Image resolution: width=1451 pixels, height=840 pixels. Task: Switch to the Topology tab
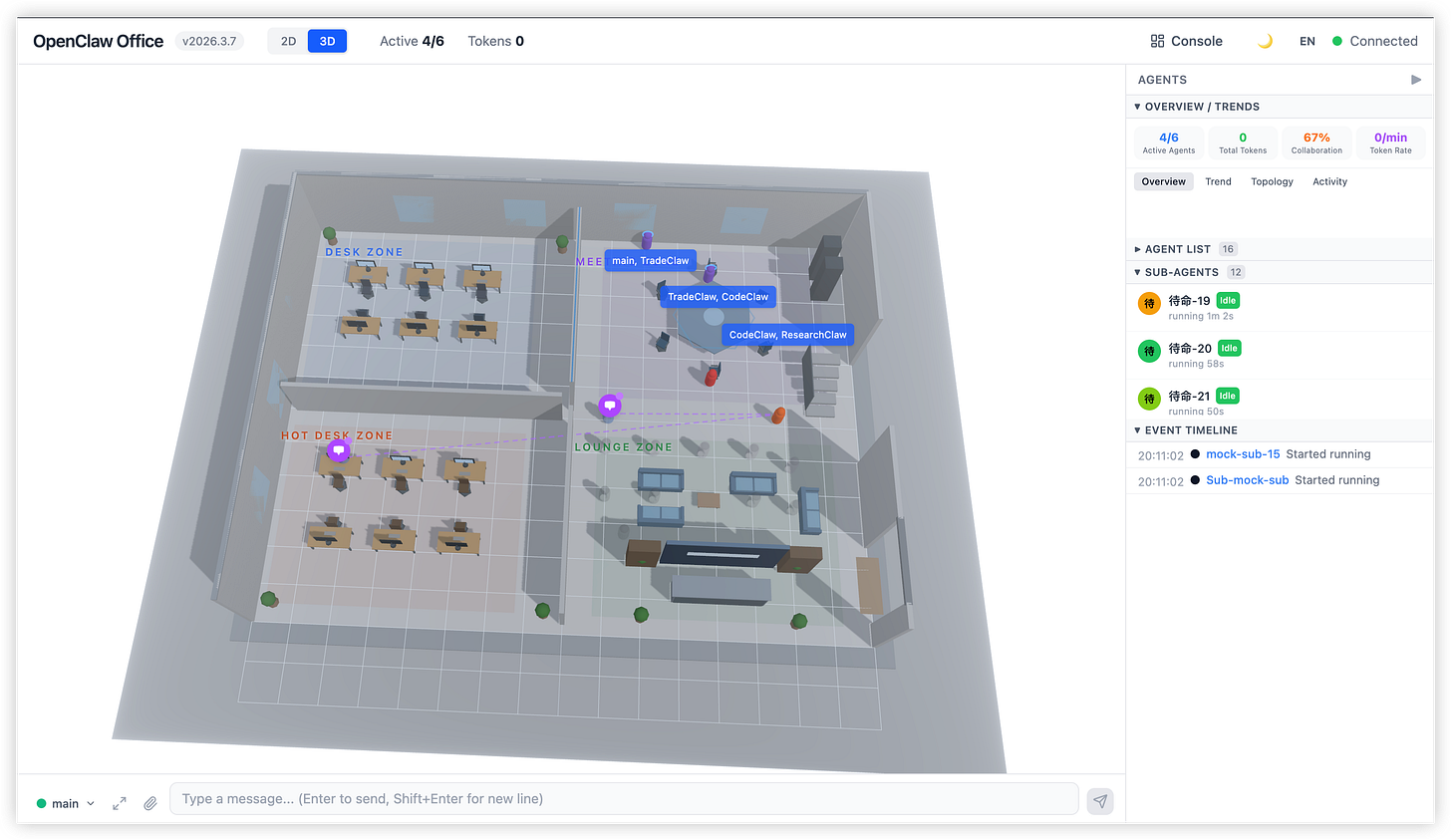[x=1272, y=181]
